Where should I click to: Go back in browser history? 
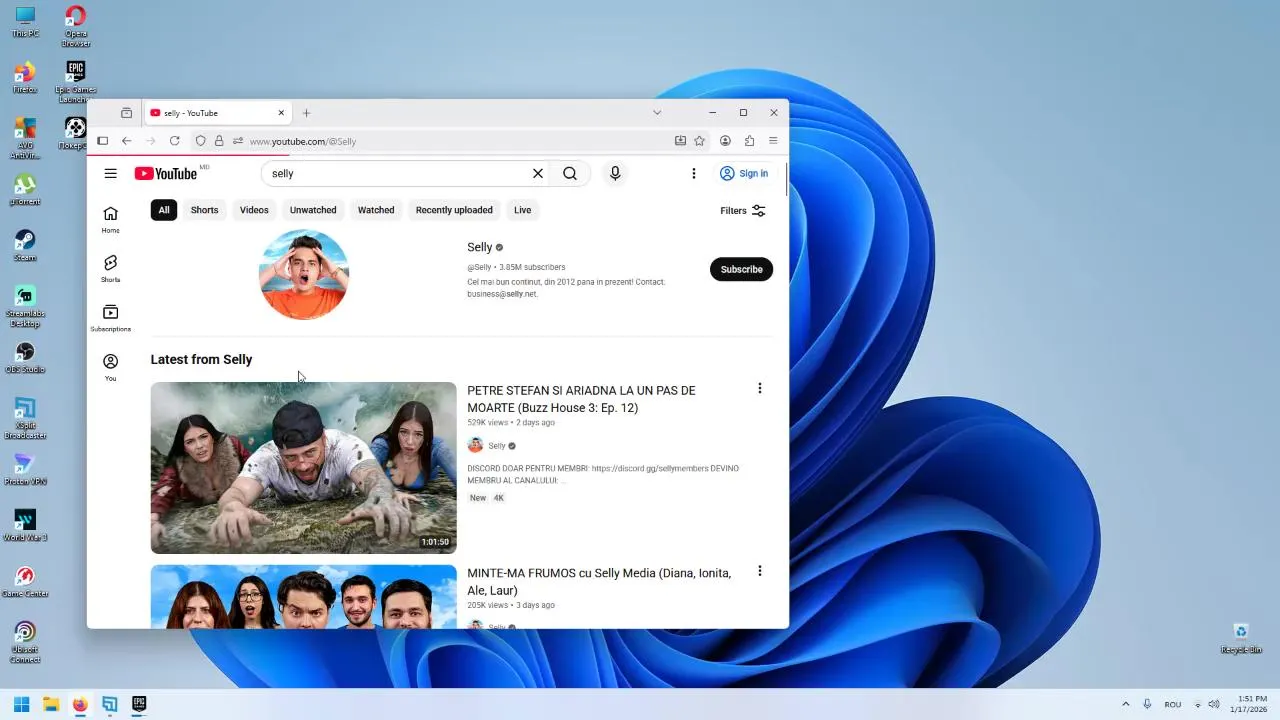click(126, 141)
